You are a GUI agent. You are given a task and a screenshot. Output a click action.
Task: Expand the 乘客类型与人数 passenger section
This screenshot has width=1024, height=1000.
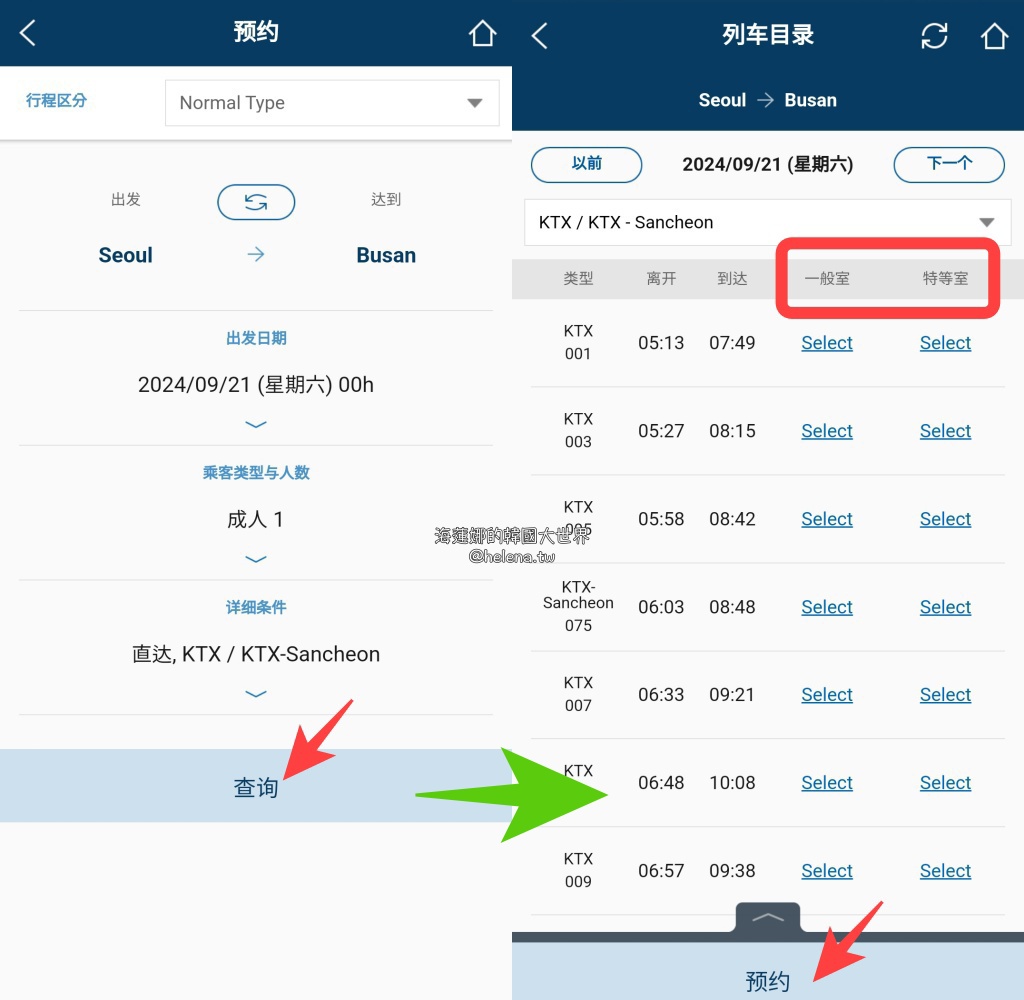256,559
